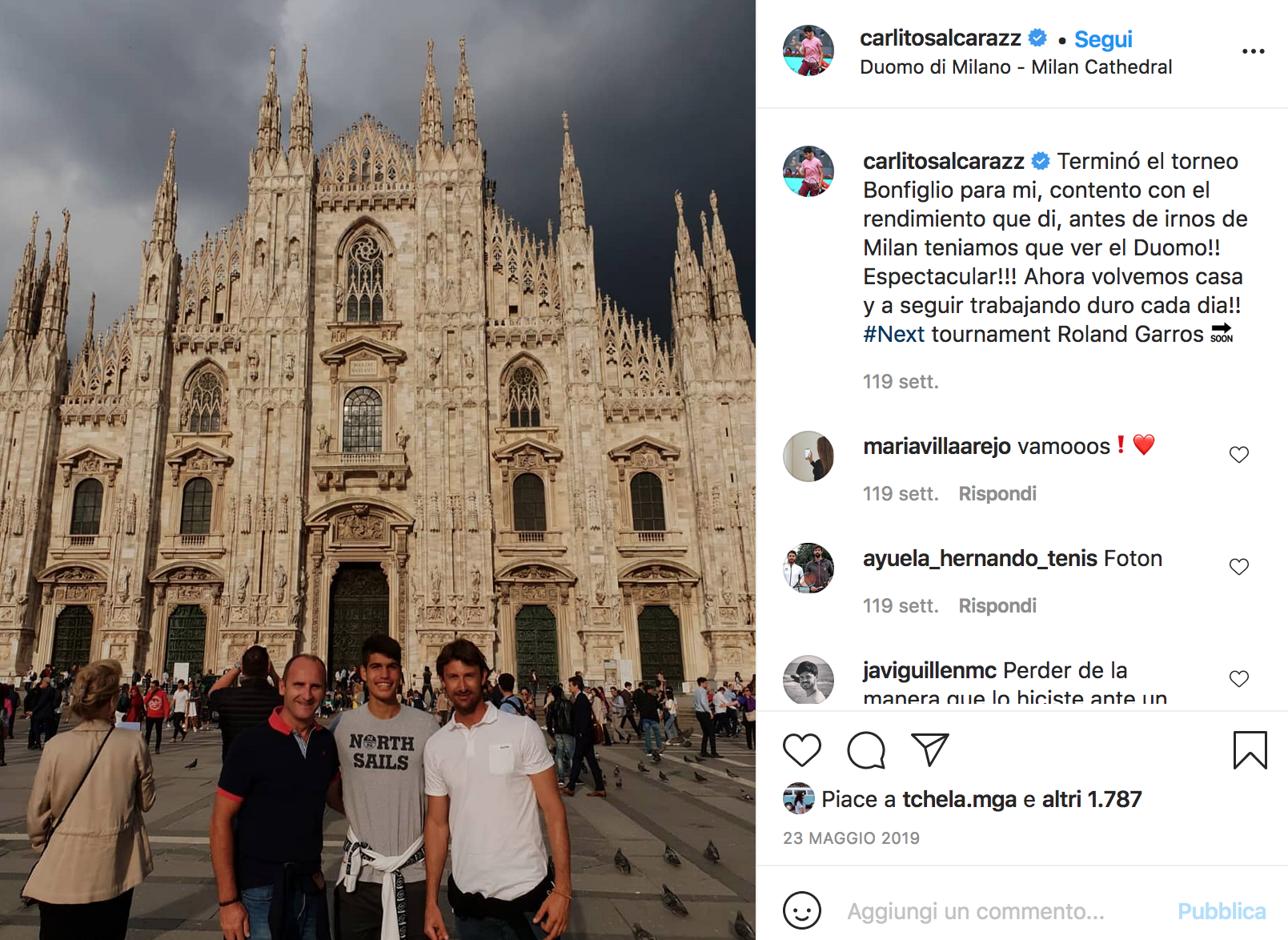Screen dimensions: 1288x940
Task: Click the carlitosalcarazz header profile picture
Action: (808, 50)
